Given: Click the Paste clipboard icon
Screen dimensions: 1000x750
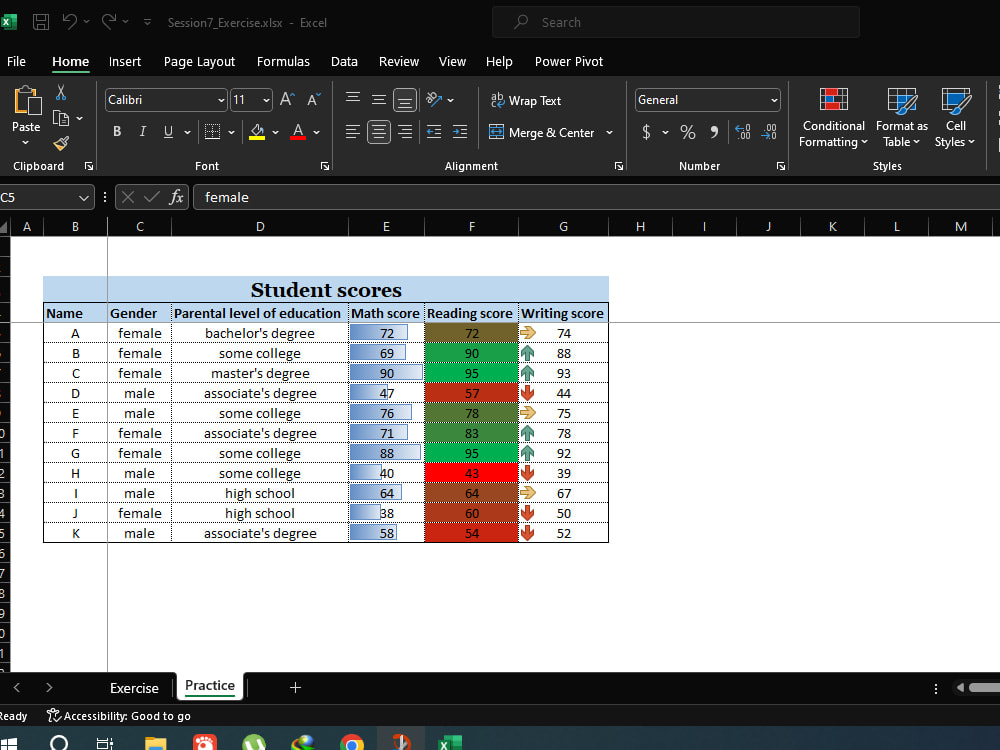Looking at the screenshot, I should click(x=27, y=101).
